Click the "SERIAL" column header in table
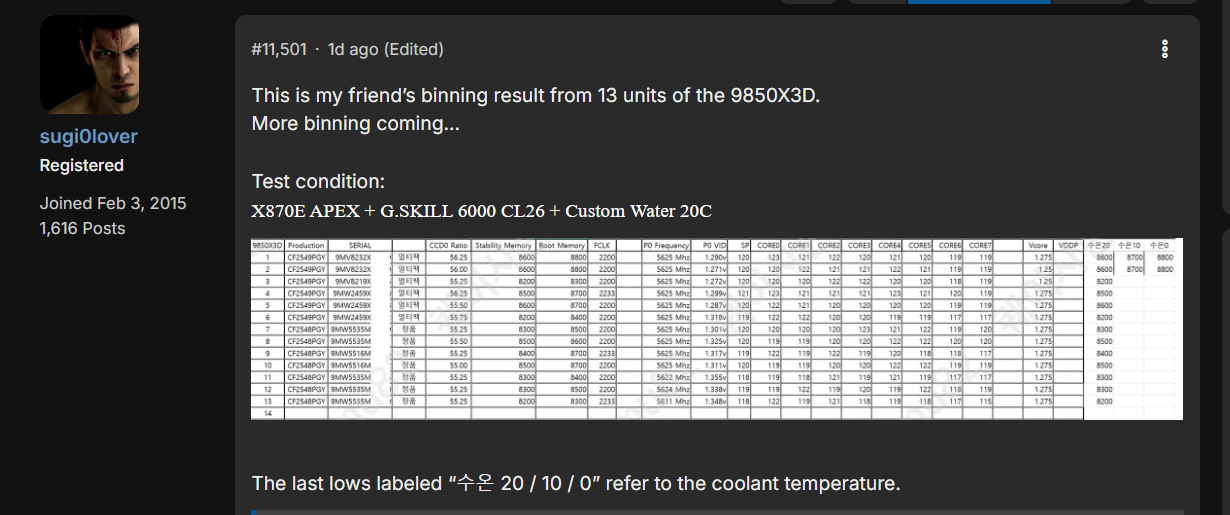The image size is (1230, 515). click(360, 245)
